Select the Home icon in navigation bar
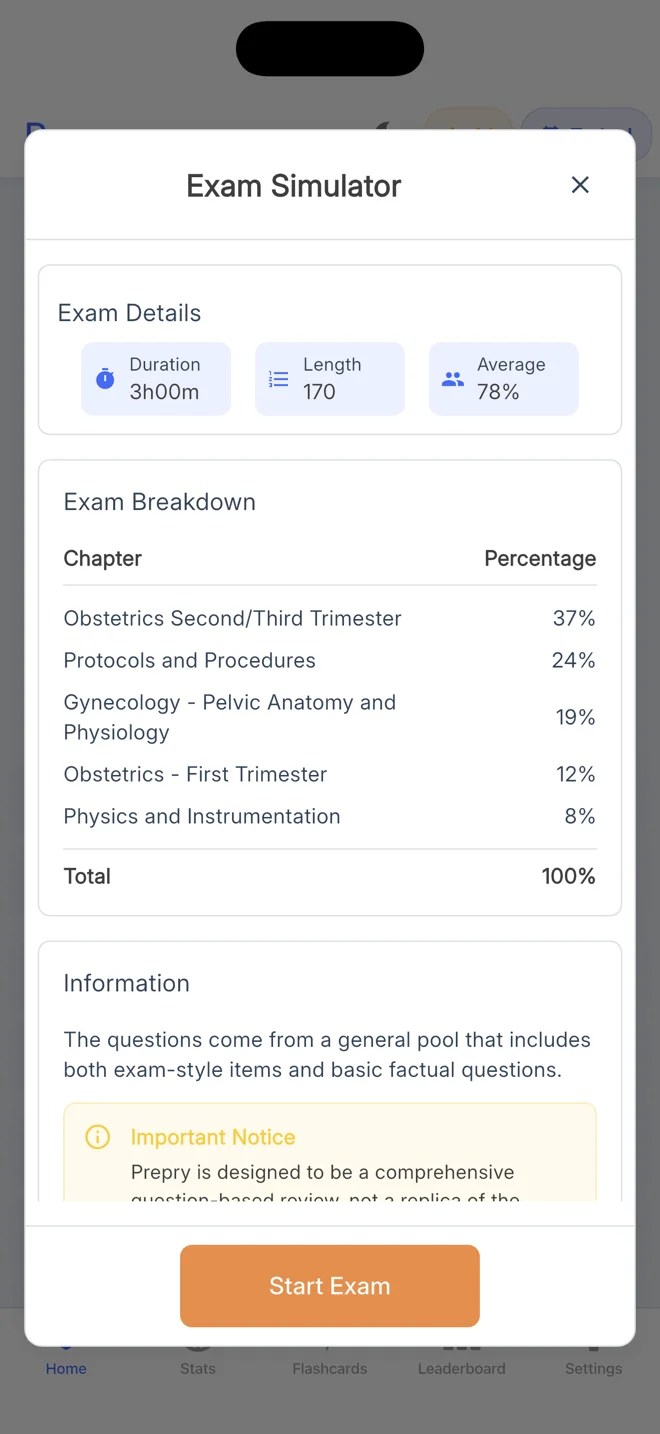The width and height of the screenshot is (660, 1434). (x=65, y=1360)
